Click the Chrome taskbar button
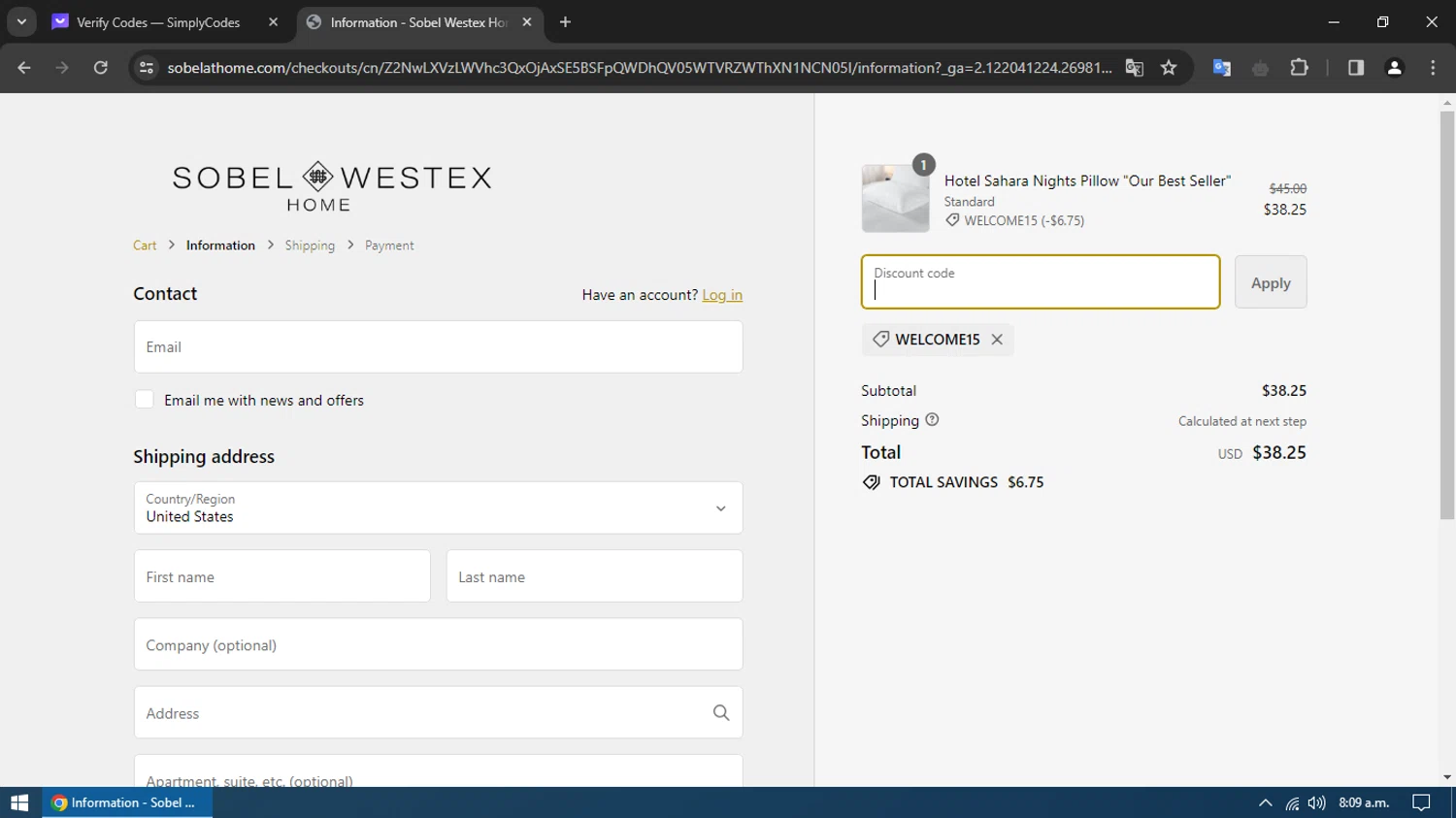 tap(127, 802)
